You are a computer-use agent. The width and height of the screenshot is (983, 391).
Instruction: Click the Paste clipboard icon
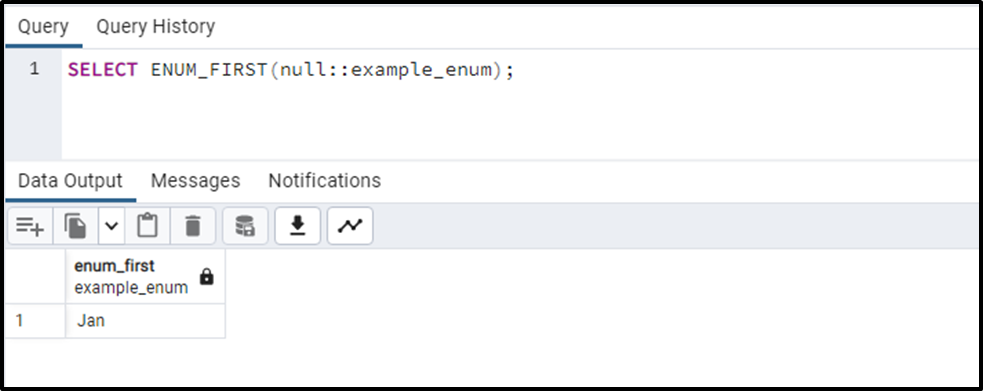[147, 226]
